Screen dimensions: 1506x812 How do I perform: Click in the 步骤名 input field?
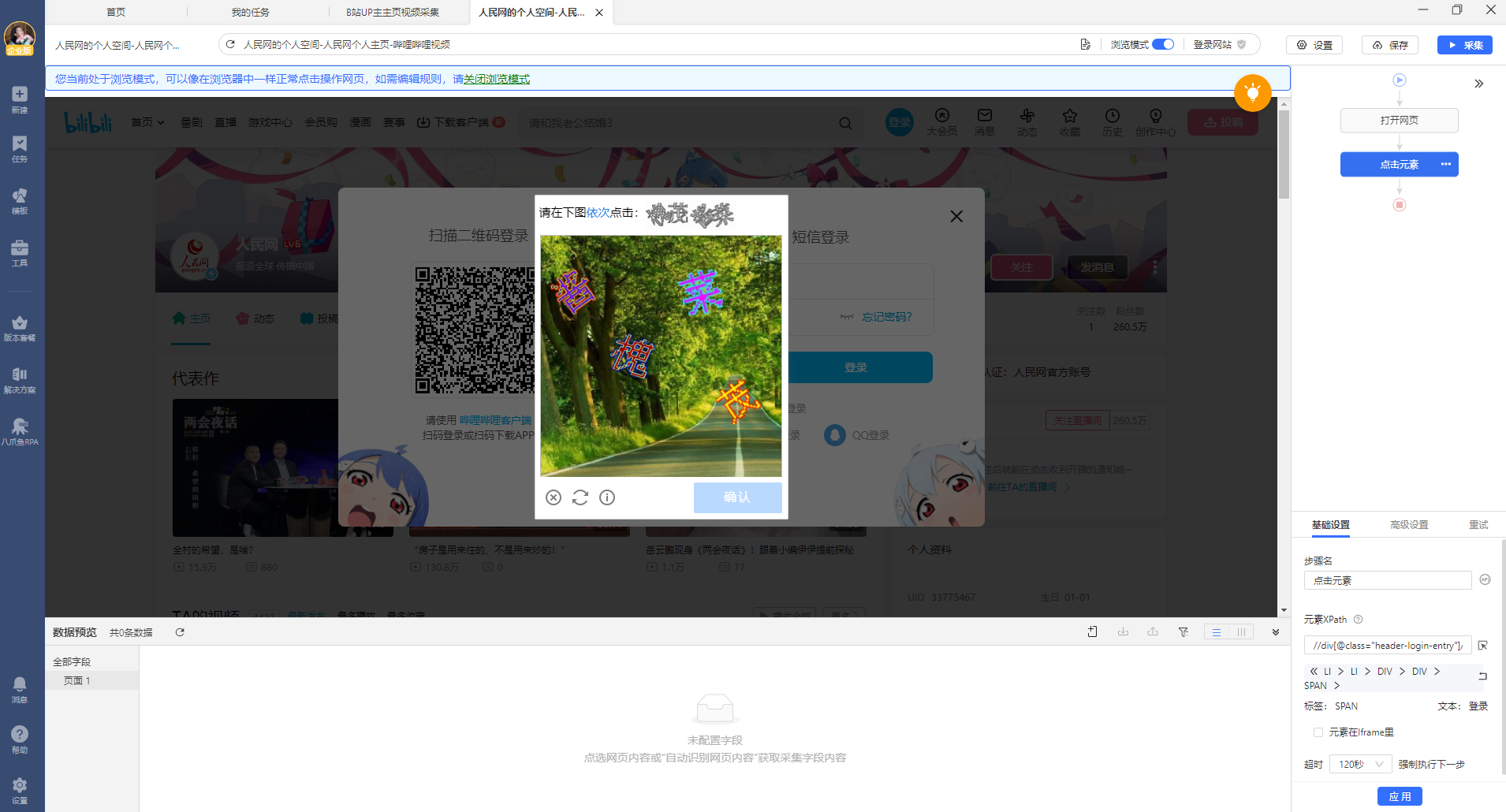click(x=1388, y=580)
